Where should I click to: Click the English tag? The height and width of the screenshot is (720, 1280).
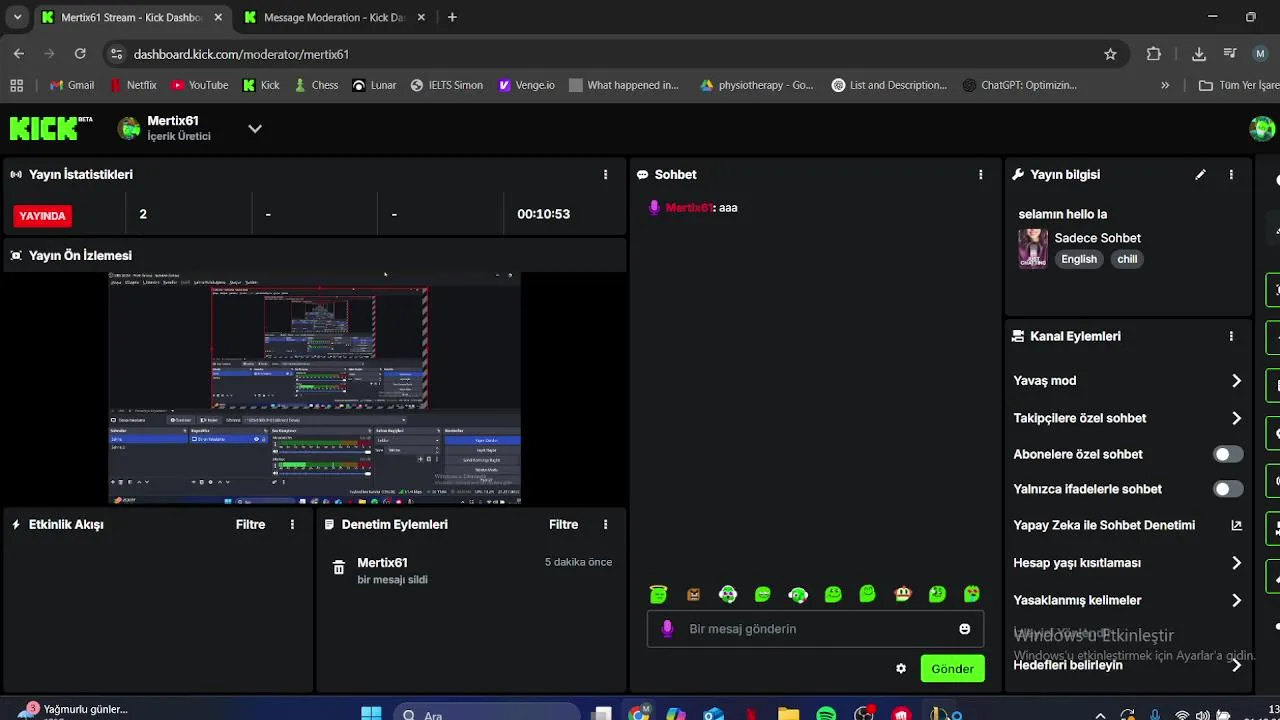(x=1079, y=259)
